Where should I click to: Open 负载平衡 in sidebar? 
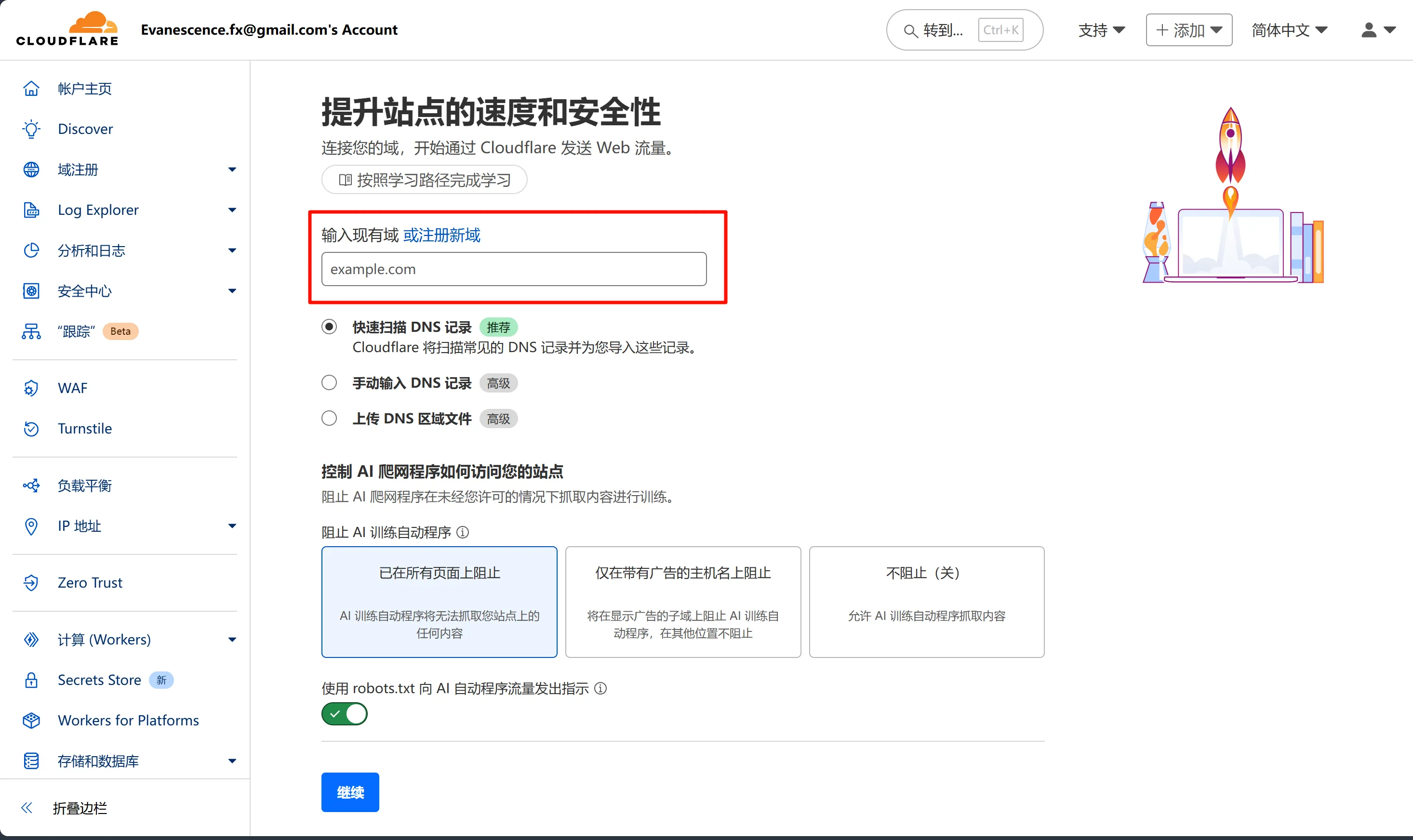pyautogui.click(x=85, y=486)
